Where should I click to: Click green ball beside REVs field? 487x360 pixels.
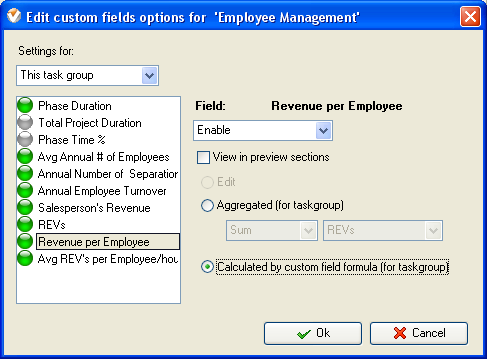coord(25,224)
